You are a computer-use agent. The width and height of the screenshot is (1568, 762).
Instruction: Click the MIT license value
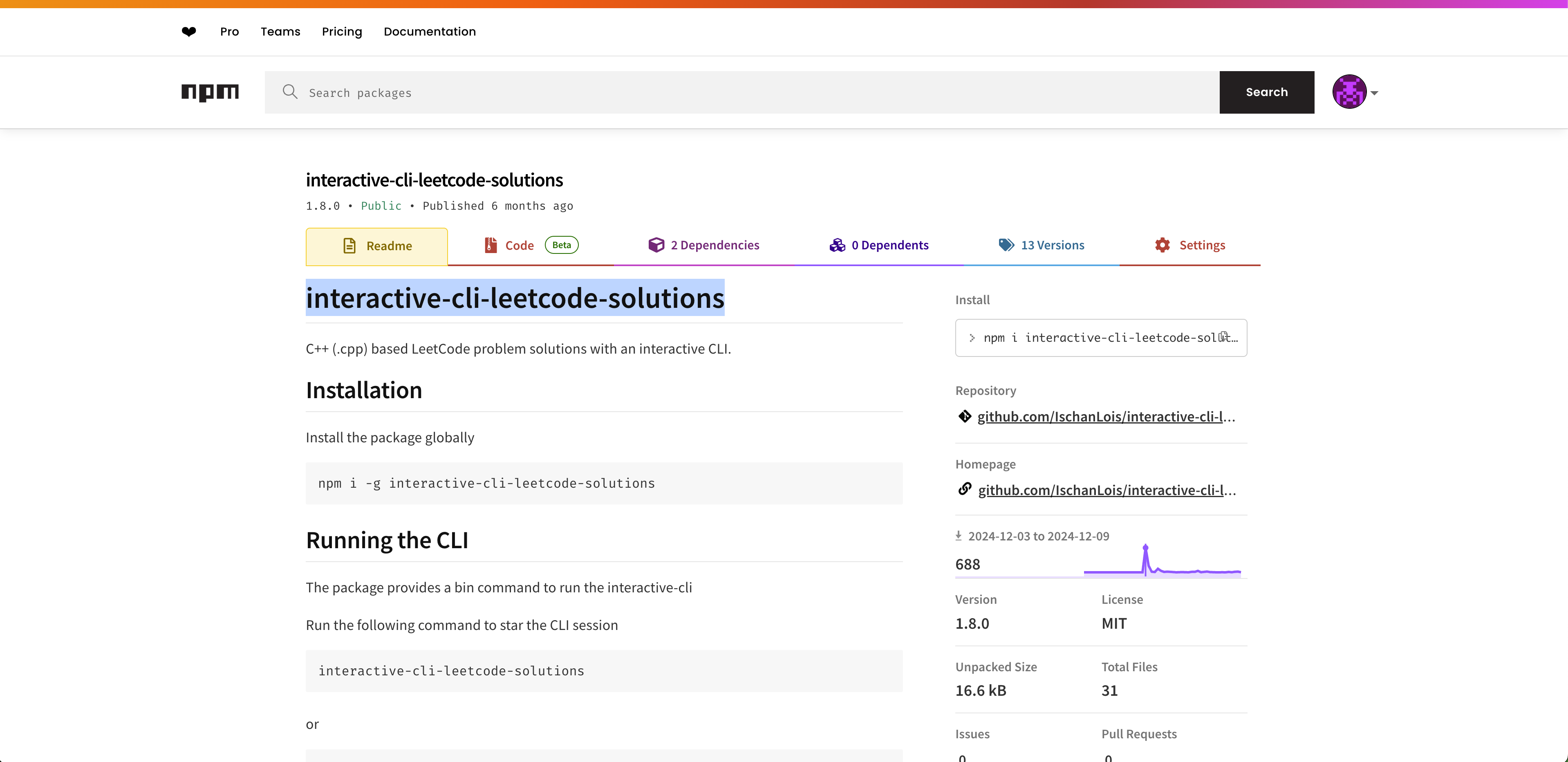tap(1114, 624)
